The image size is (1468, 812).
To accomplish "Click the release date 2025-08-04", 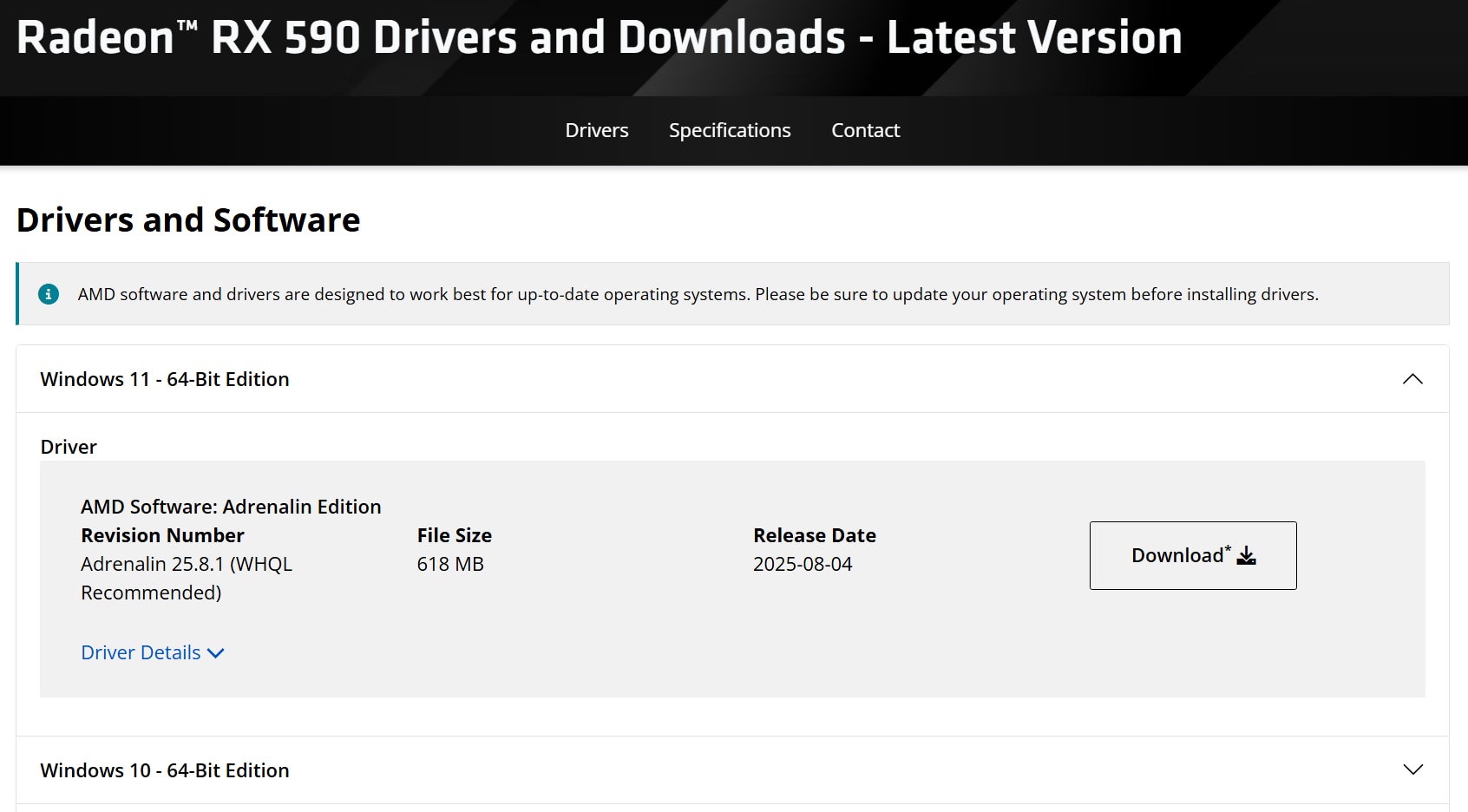I will (802, 564).
